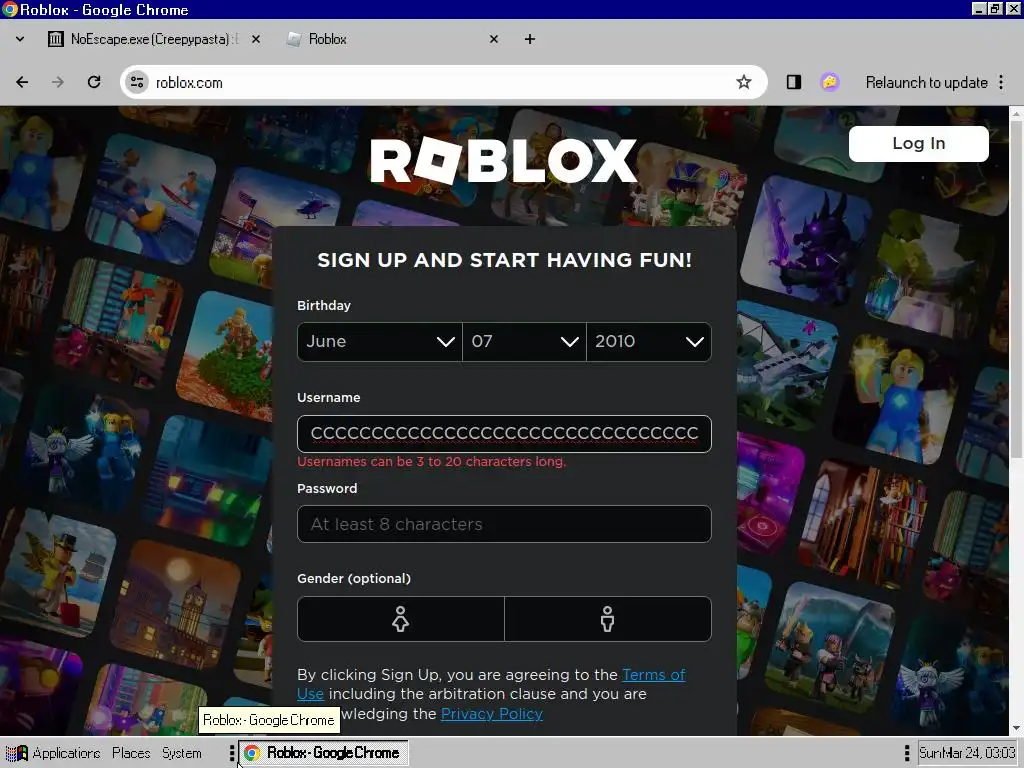Open a new tab with plus button
Screen dimensions: 1024x768
pos(530,39)
